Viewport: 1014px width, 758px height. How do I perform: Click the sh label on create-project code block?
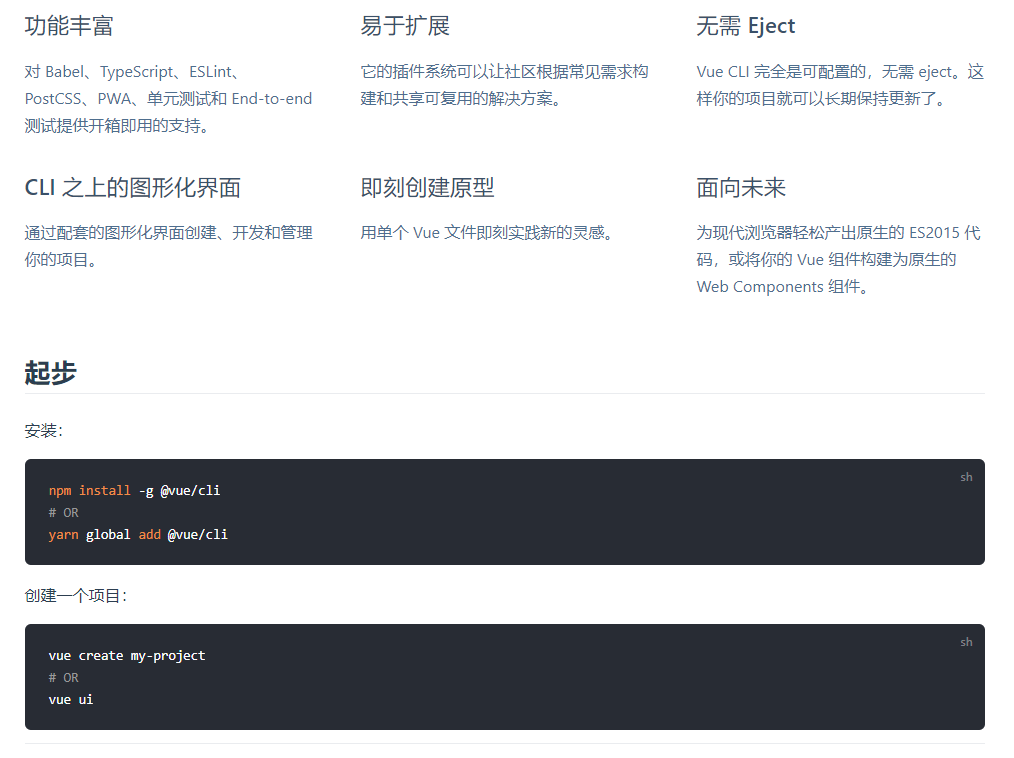tap(966, 642)
